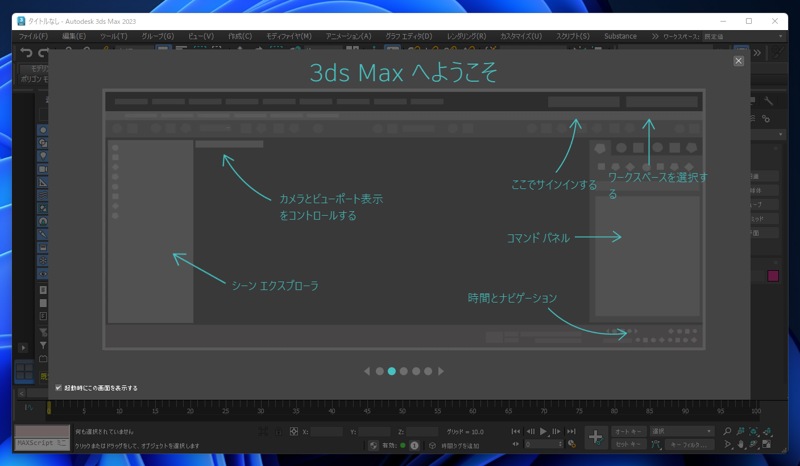The width and height of the screenshot is (800, 466).
Task: Click the magenta object color swatch
Action: 773,276
